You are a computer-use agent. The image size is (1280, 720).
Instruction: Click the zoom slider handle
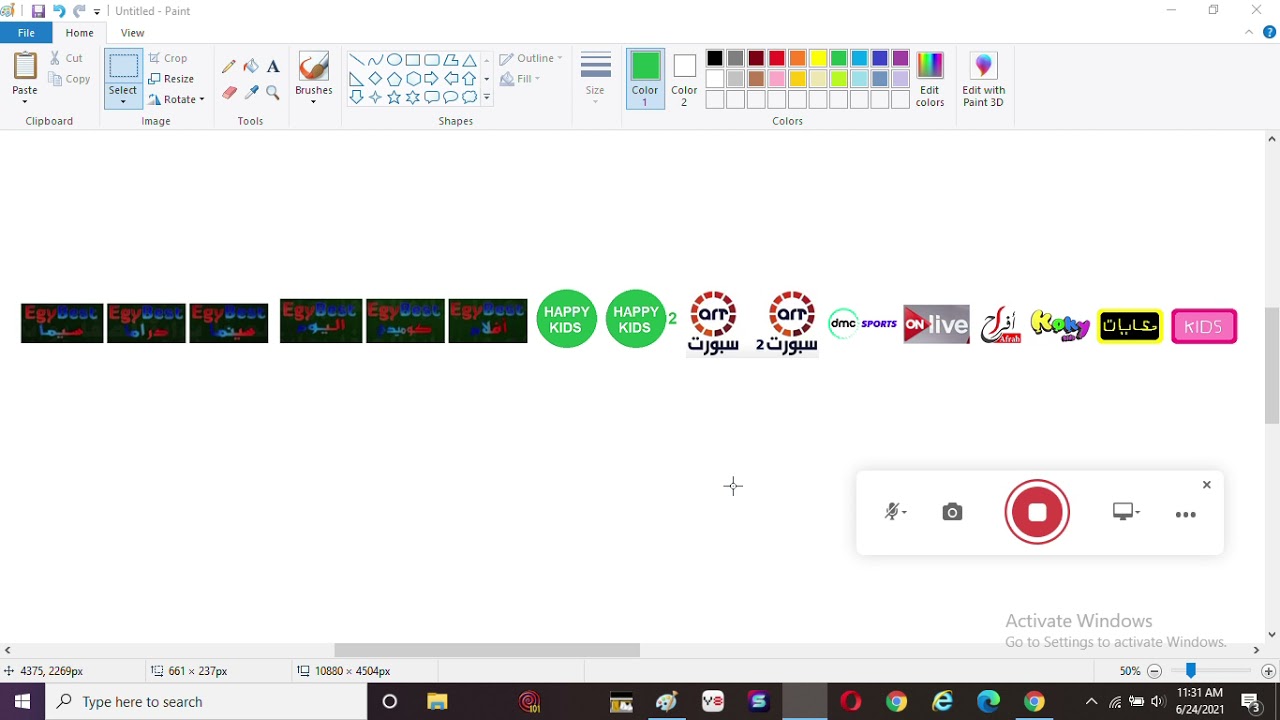[x=1190, y=671]
